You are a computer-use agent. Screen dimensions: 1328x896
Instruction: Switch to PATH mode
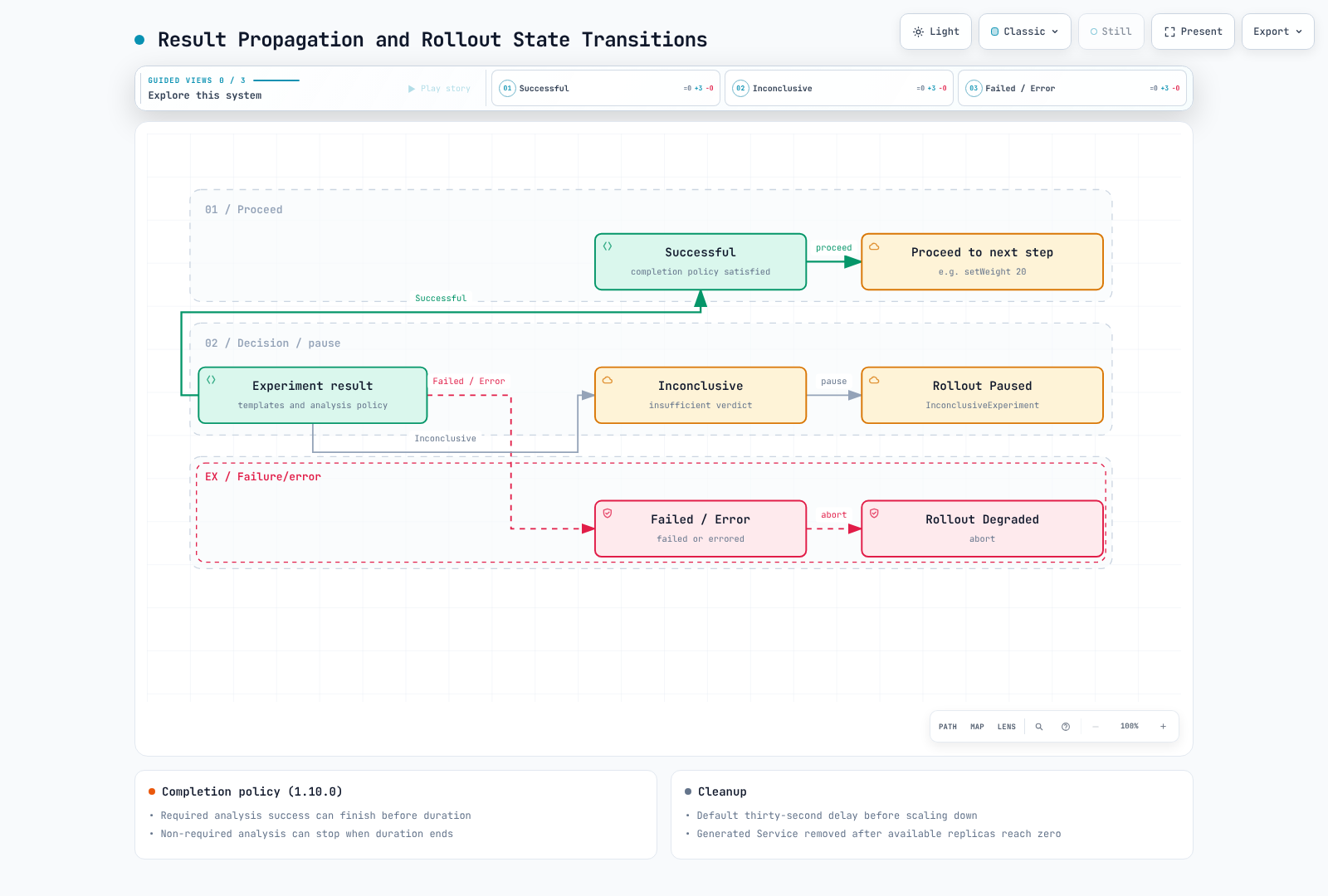[x=948, y=727]
